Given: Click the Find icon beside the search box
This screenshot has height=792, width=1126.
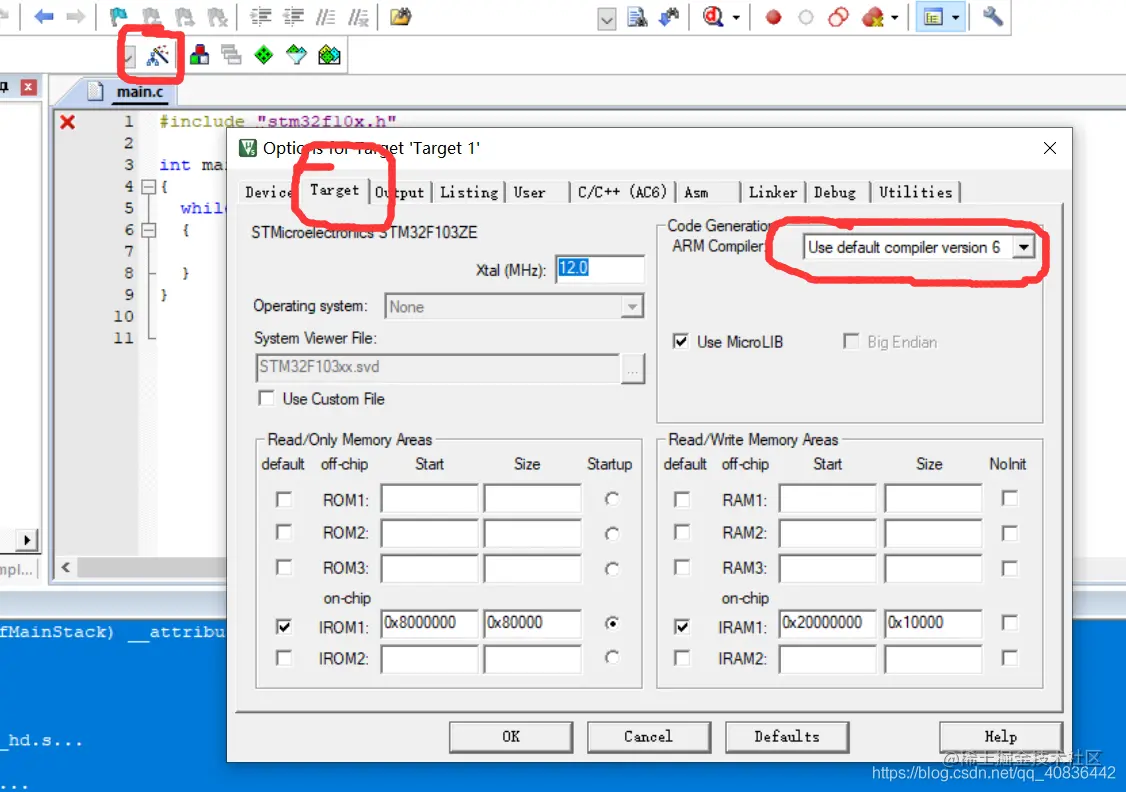Looking at the screenshot, I should (637, 17).
